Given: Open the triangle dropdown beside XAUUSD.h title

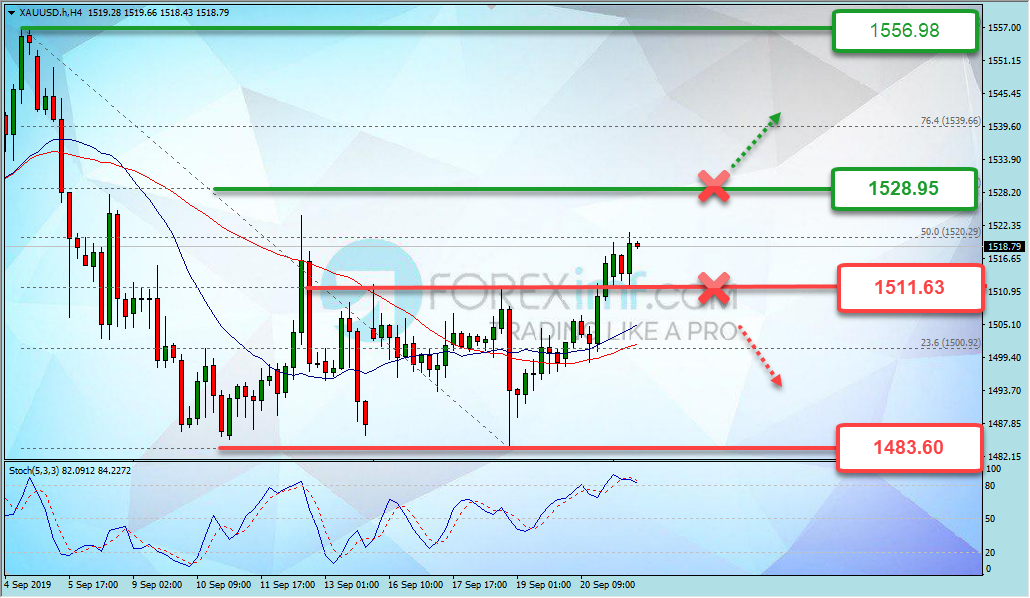Looking at the screenshot, I should click(11, 12).
